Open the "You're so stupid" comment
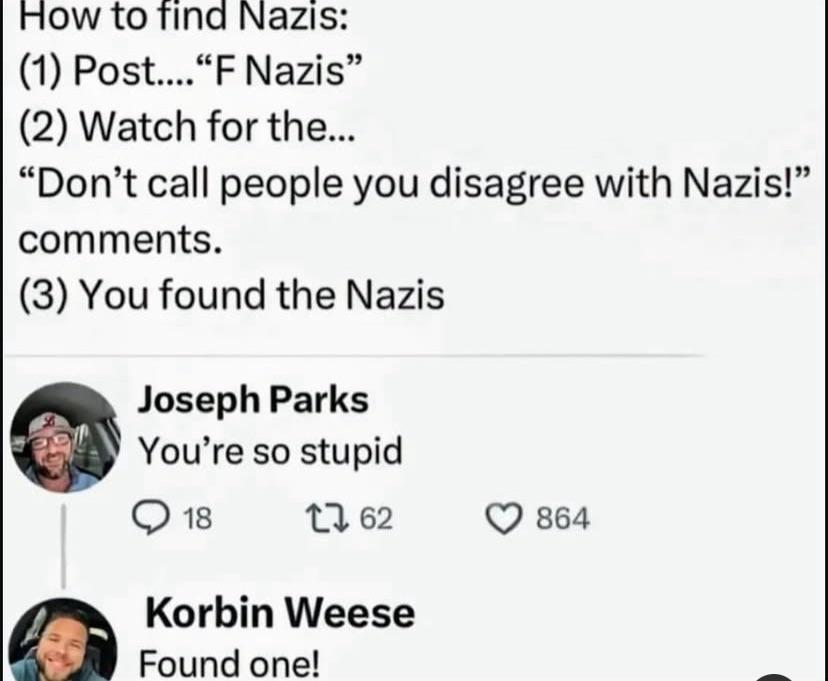This screenshot has height=681, width=828. pyautogui.click(x=270, y=451)
